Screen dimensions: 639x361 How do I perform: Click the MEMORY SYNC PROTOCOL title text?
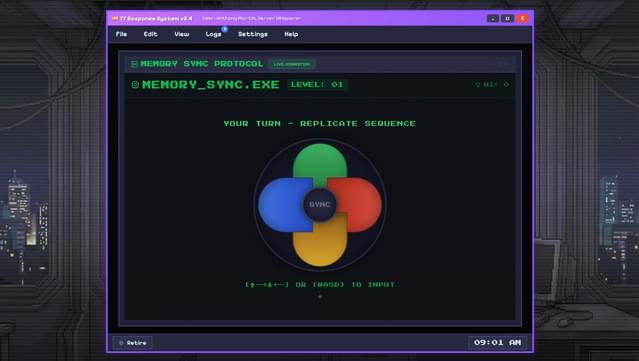(202, 64)
